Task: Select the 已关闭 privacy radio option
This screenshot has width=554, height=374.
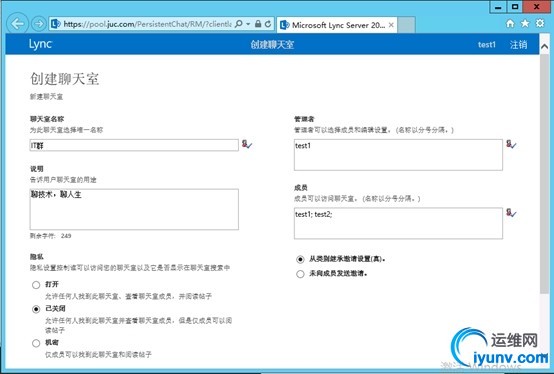Action: point(36,309)
